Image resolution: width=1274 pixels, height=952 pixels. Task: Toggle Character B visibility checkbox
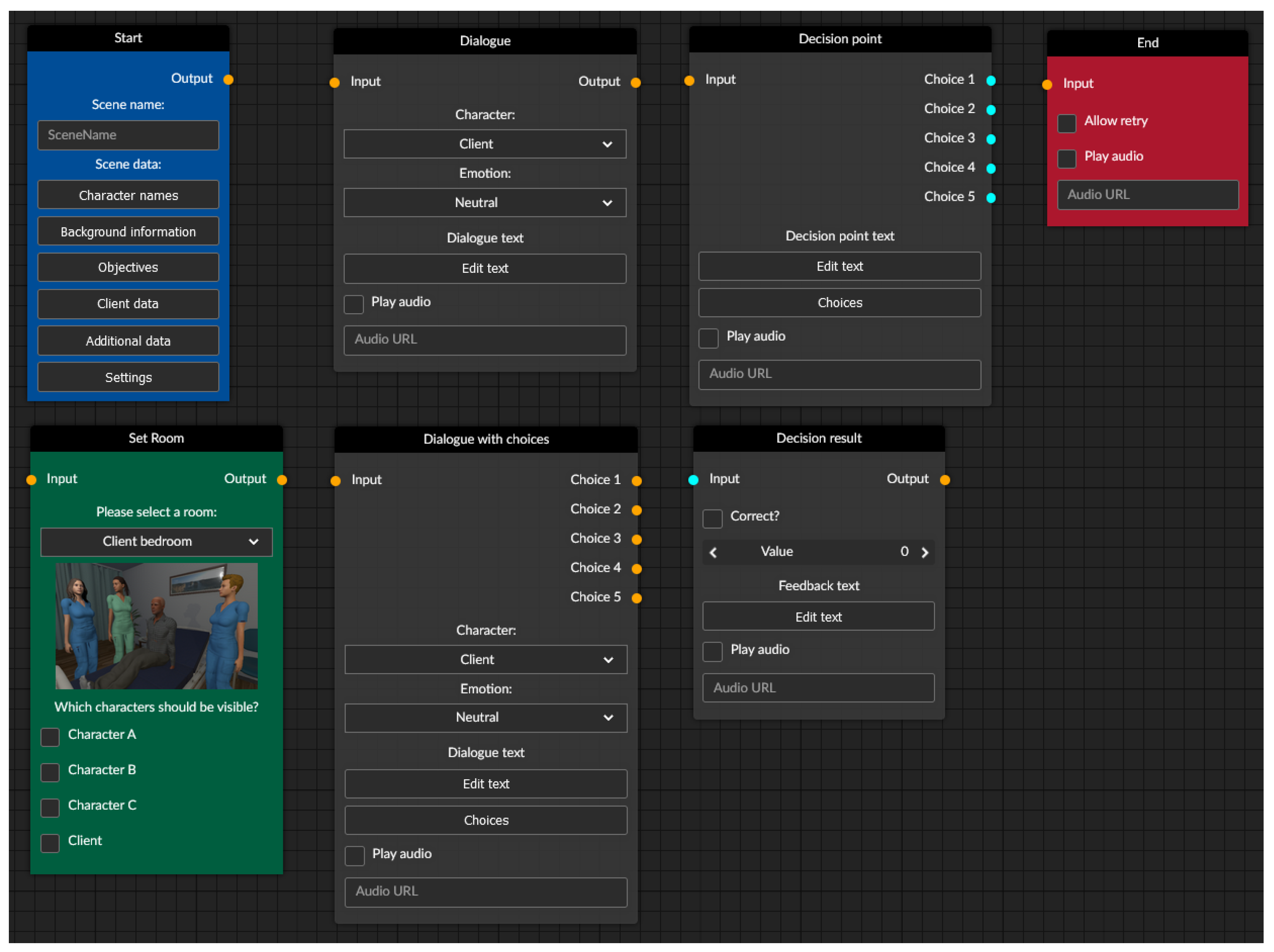coord(50,772)
